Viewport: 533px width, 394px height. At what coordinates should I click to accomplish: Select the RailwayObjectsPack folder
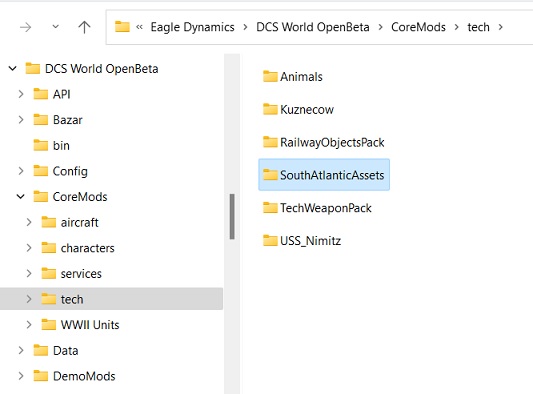(x=324, y=142)
